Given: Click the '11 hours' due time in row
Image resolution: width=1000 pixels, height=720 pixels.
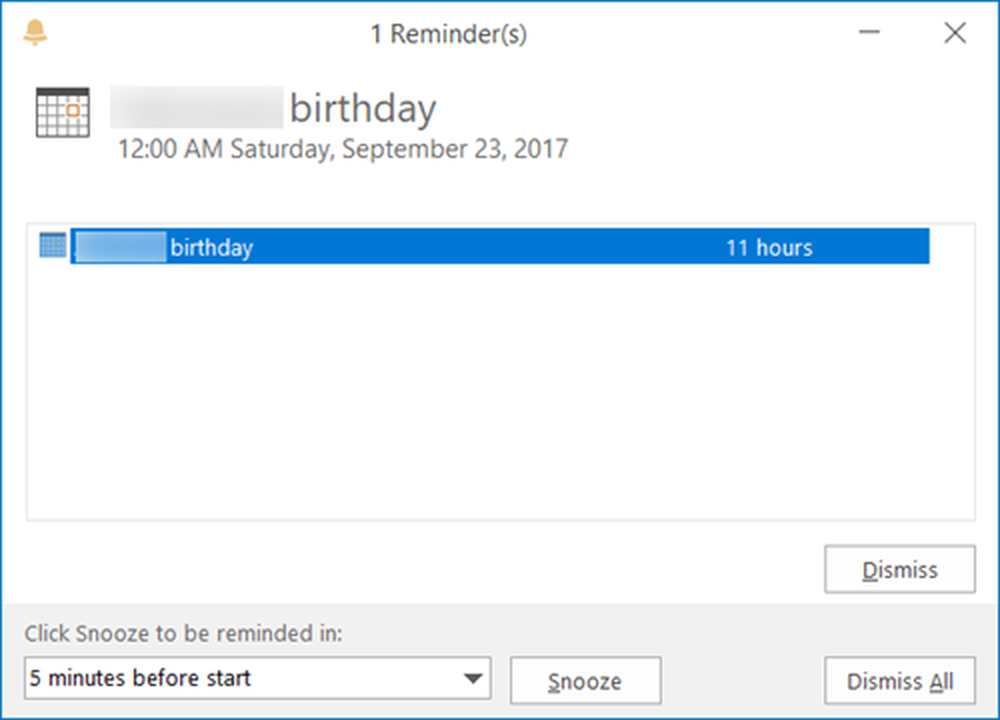Looking at the screenshot, I should [x=768, y=247].
